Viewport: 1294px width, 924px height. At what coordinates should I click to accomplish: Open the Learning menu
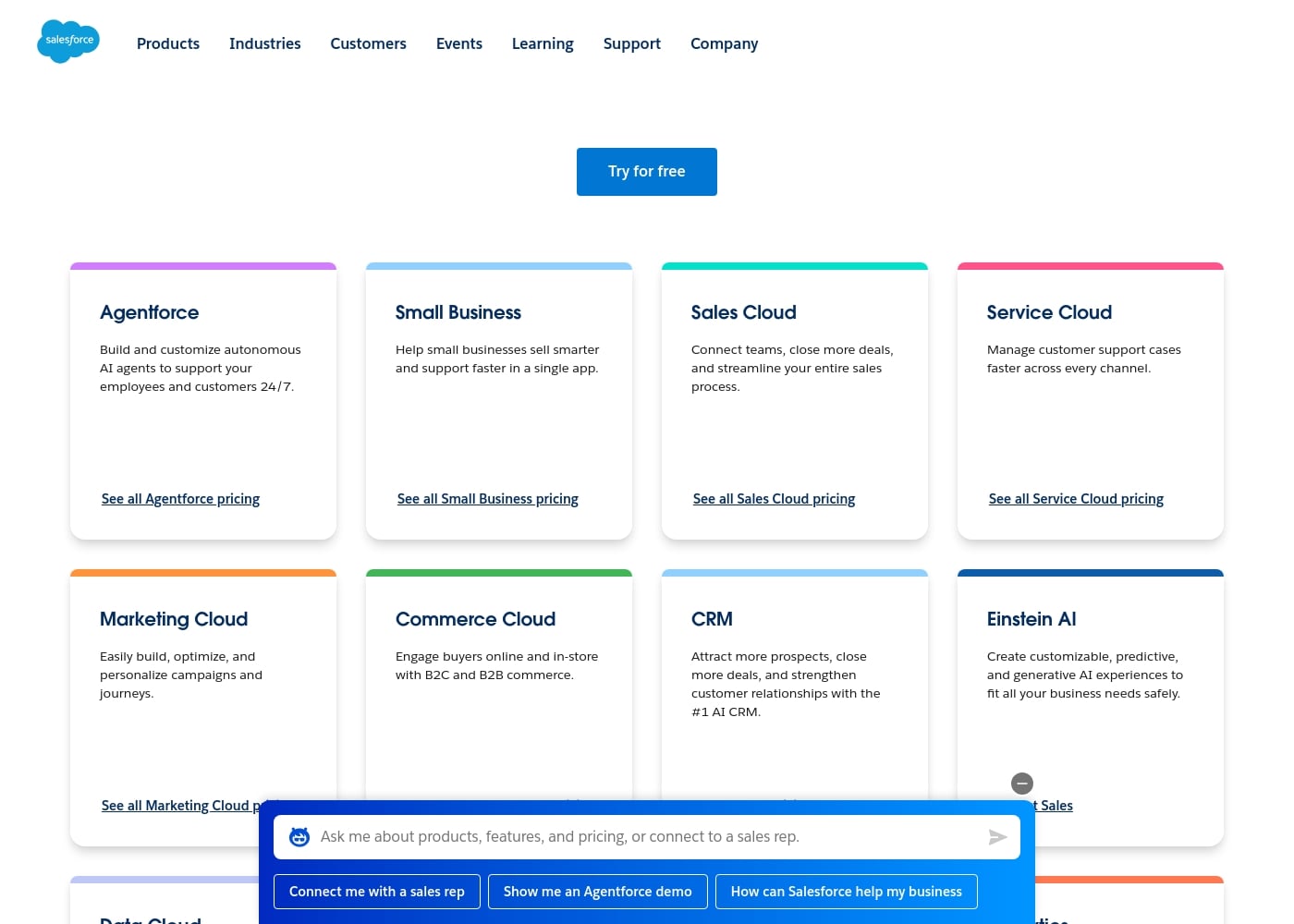(543, 43)
